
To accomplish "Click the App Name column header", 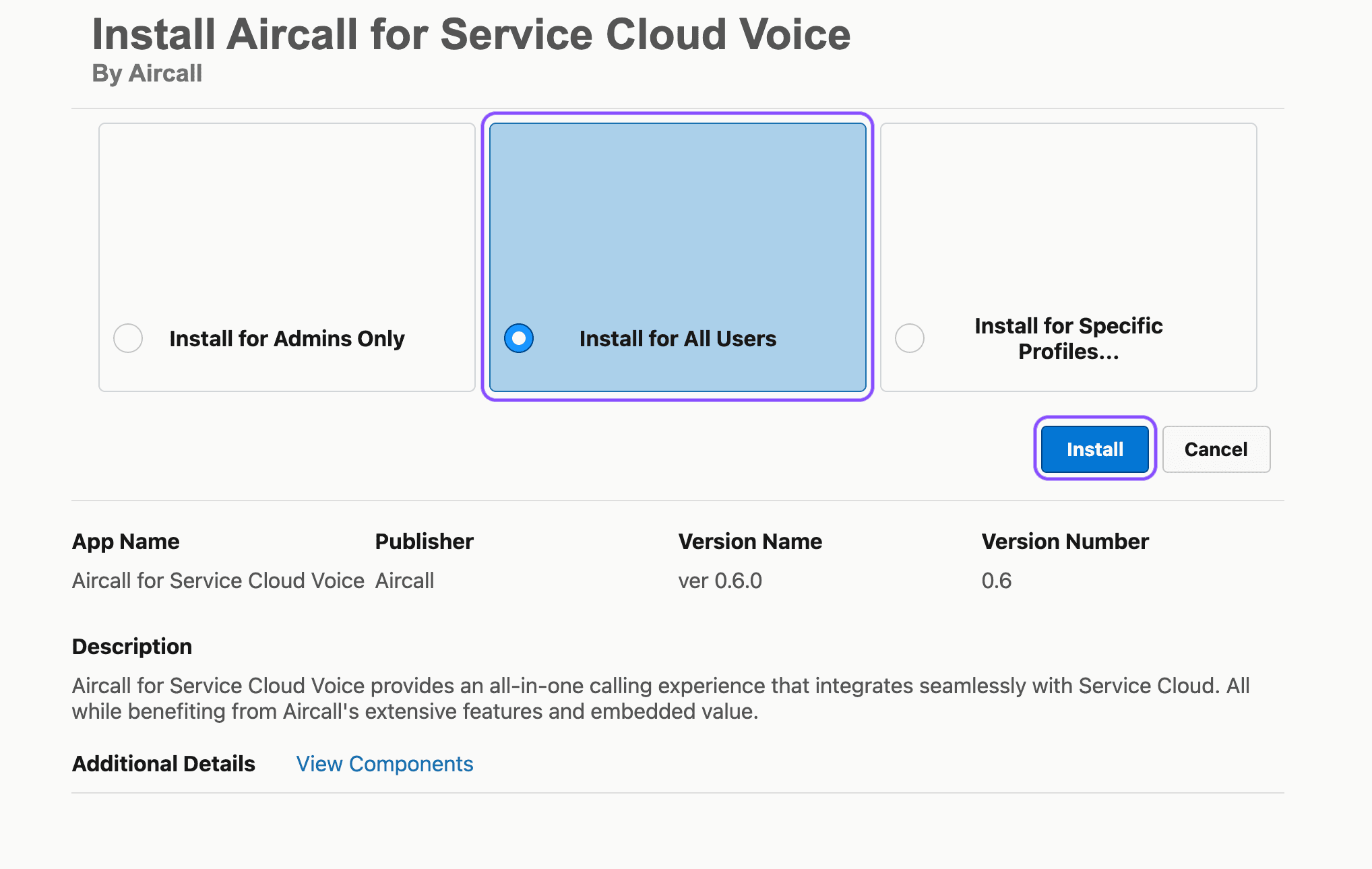I will (125, 541).
